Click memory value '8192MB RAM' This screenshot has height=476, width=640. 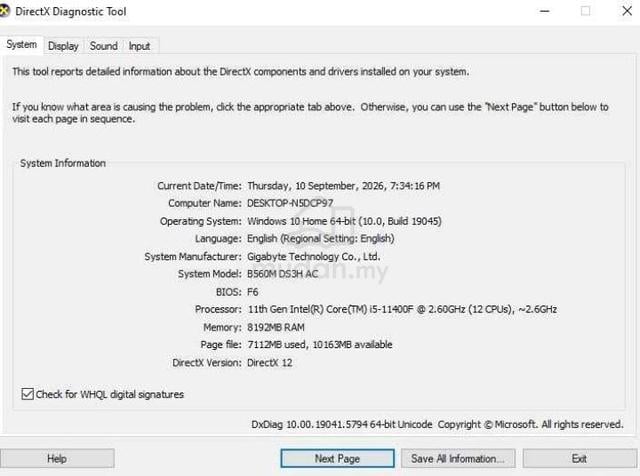tap(276, 327)
